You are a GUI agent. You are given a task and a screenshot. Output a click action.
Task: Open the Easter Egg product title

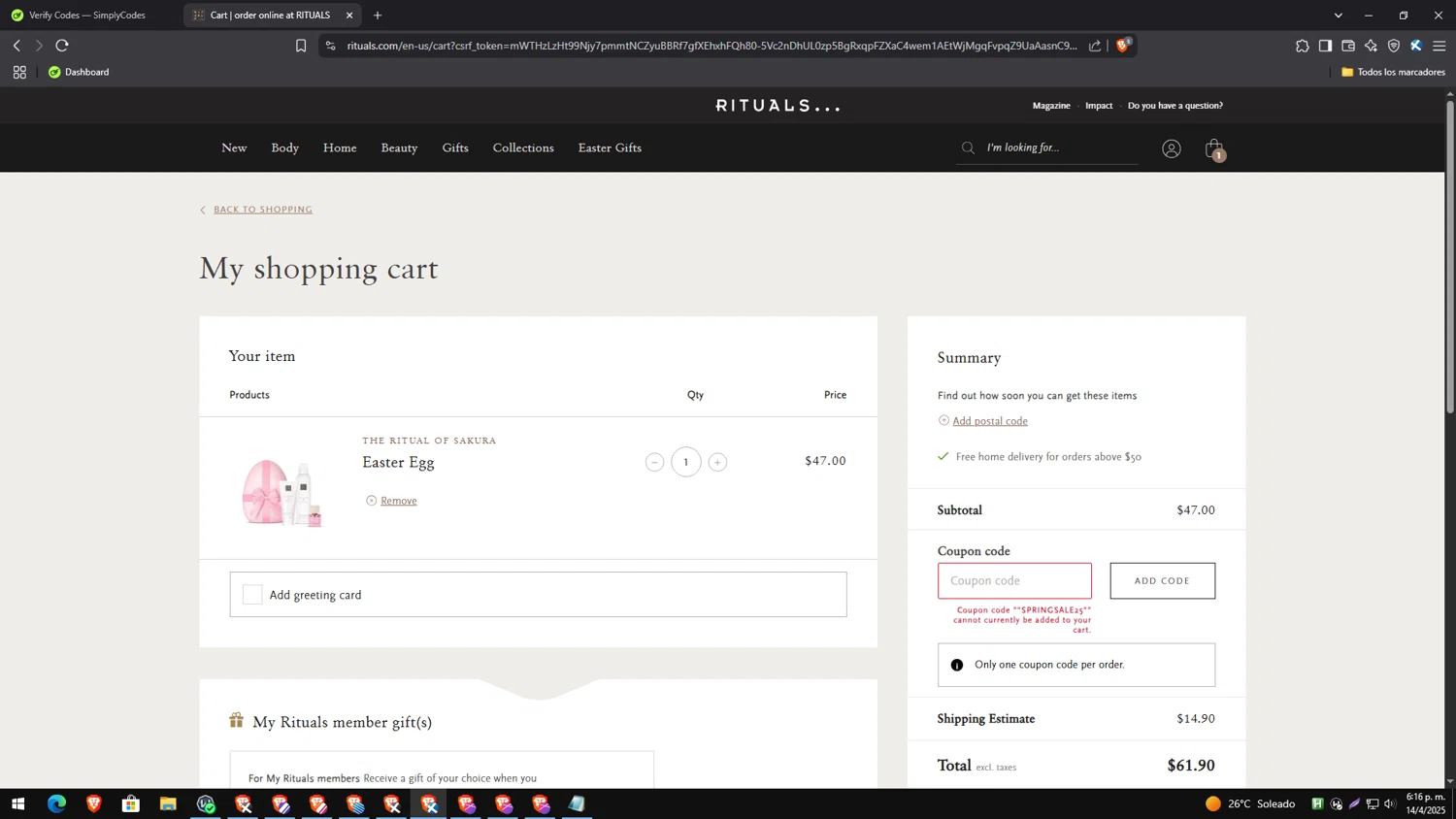tap(398, 462)
